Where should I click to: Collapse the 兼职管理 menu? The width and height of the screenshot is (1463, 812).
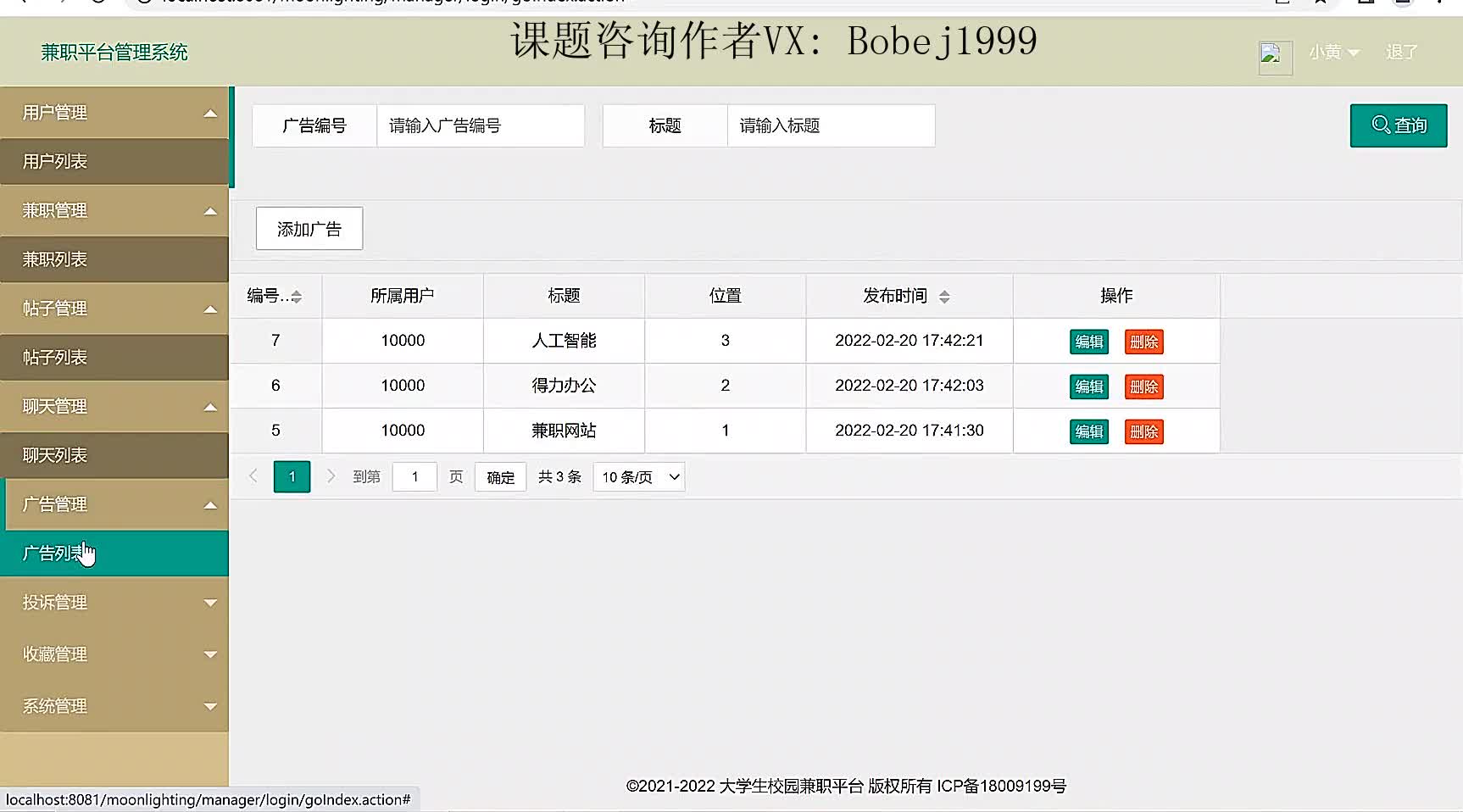coord(114,210)
